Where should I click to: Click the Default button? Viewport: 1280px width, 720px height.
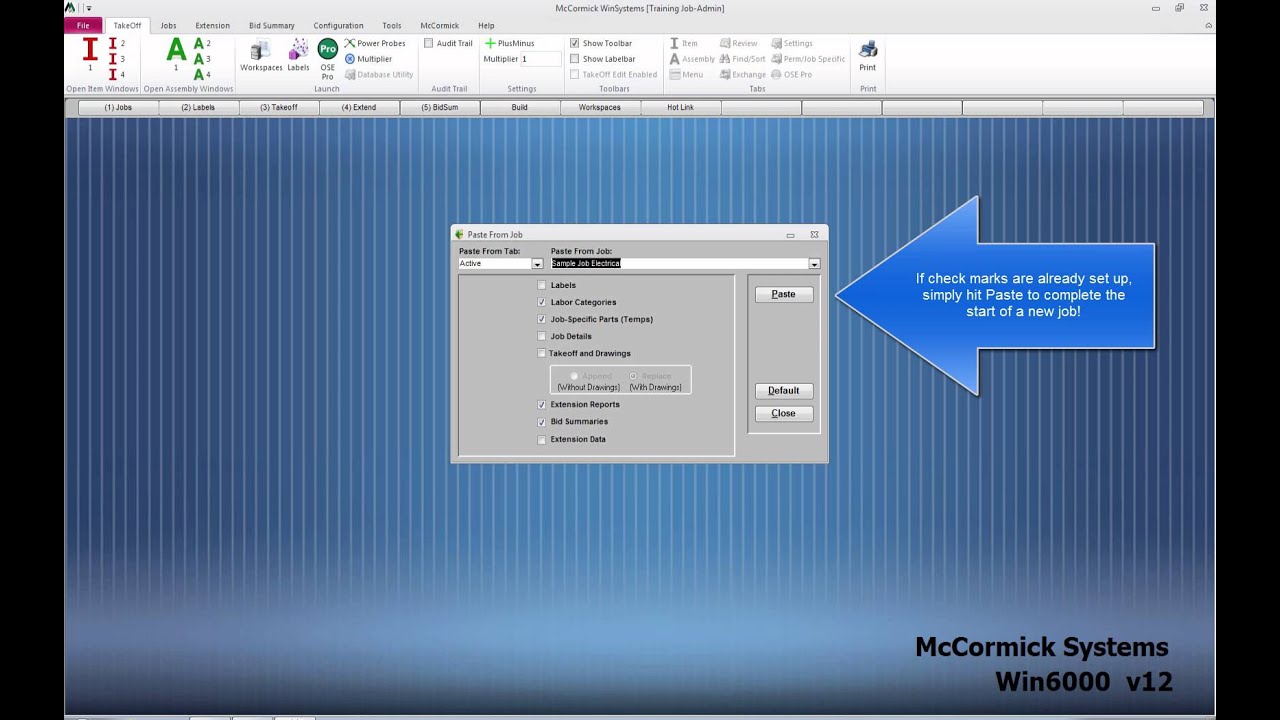[784, 390]
